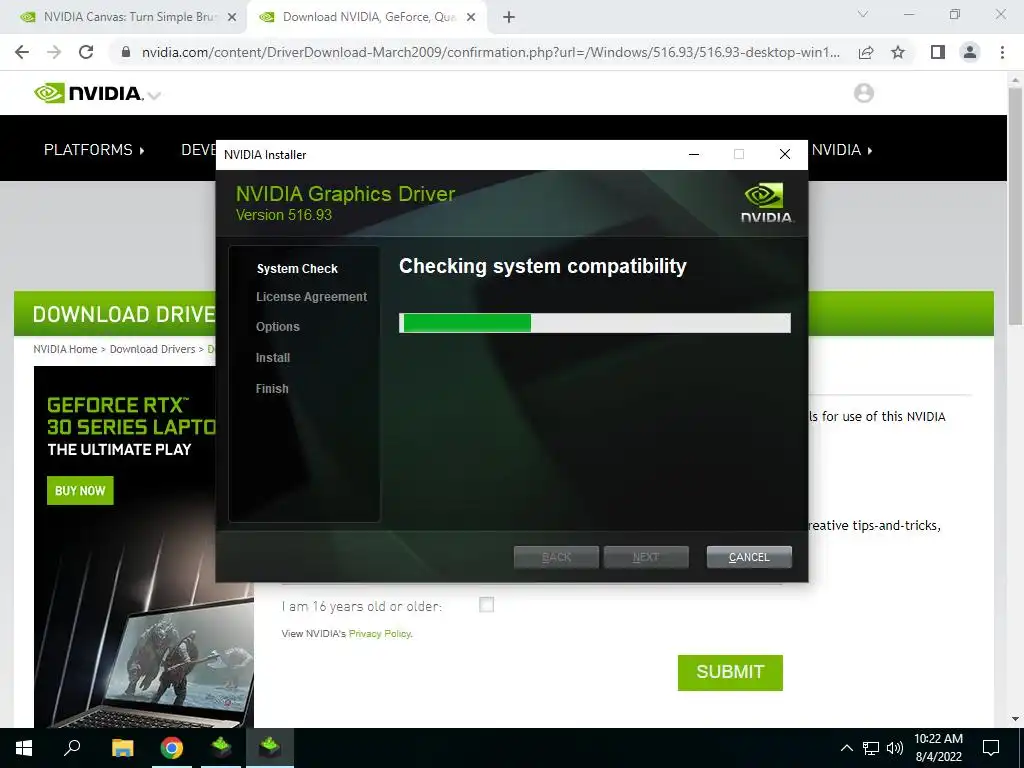Image resolution: width=1024 pixels, height=768 pixels.
Task: Open the Chrome profile avatar
Action: 970,52
